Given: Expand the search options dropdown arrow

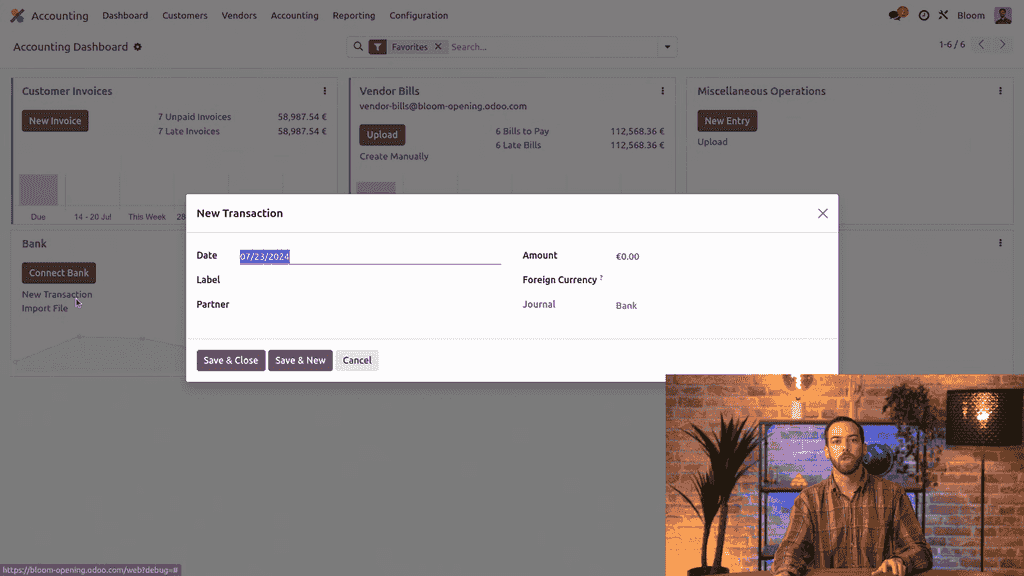Looking at the screenshot, I should (x=667, y=47).
